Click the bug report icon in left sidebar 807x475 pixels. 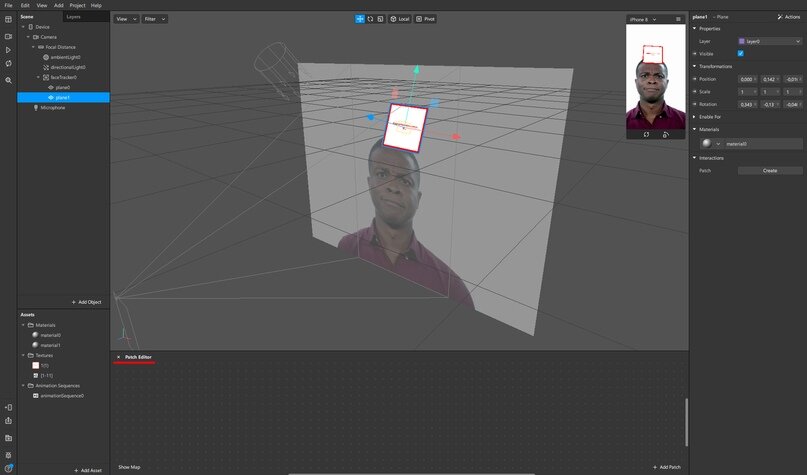8,455
